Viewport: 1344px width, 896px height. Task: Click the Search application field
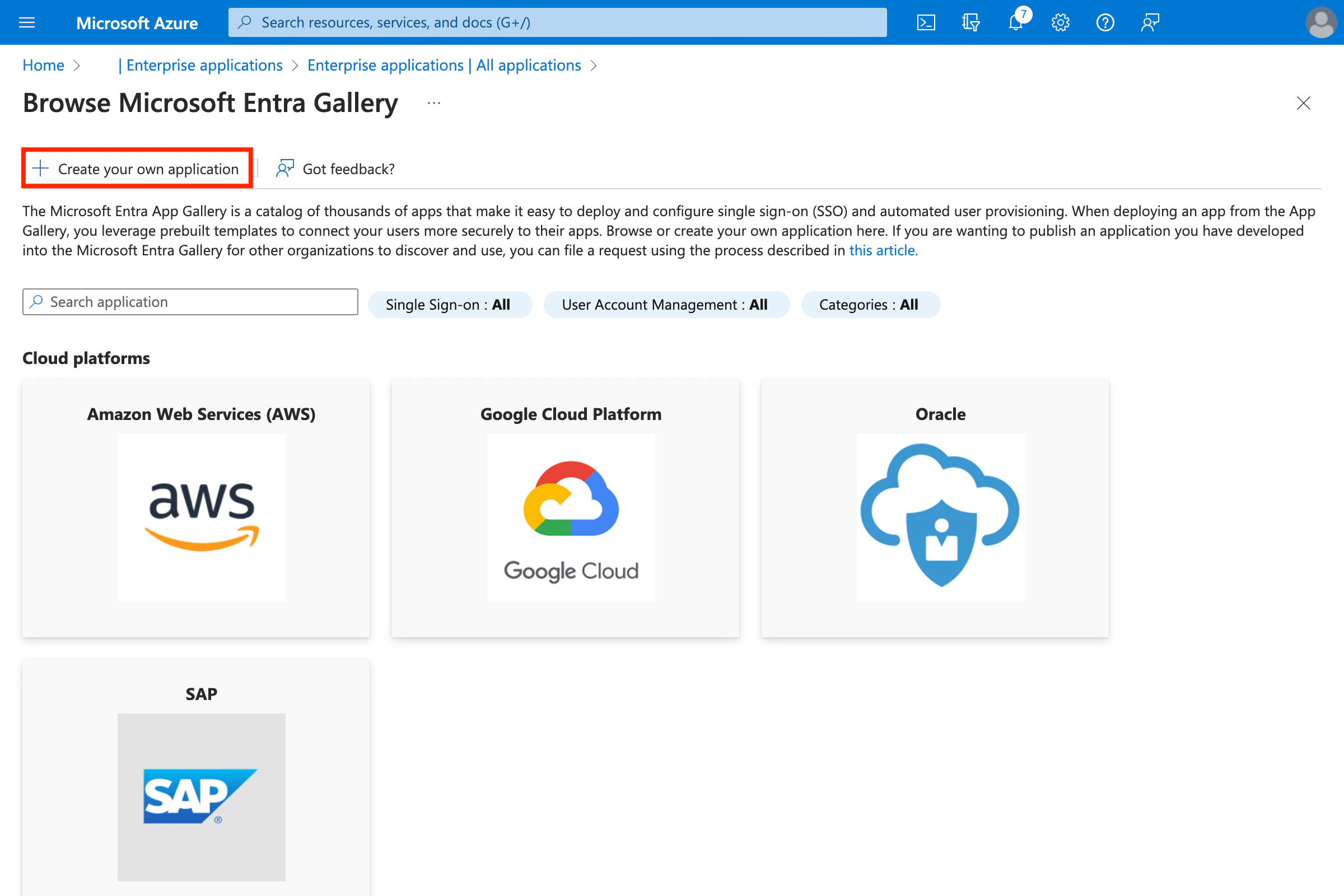tap(190, 302)
